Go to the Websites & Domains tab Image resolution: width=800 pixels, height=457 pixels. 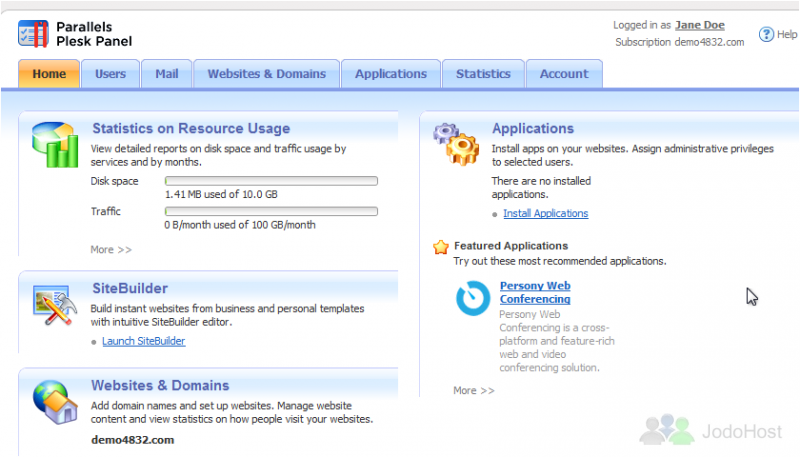[266, 74]
